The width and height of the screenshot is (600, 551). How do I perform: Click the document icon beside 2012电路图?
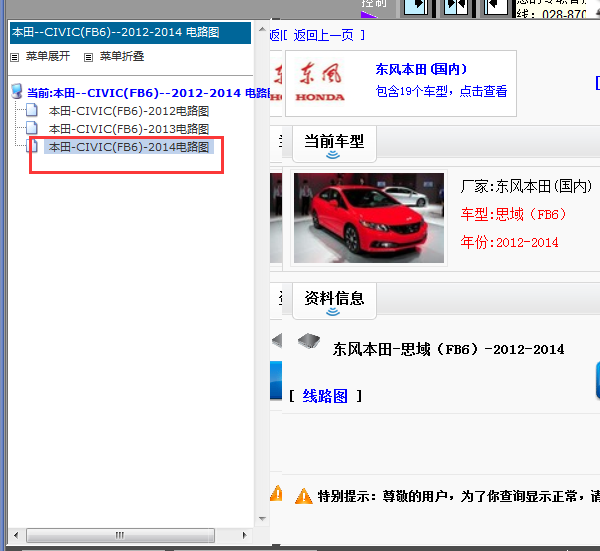[32, 110]
